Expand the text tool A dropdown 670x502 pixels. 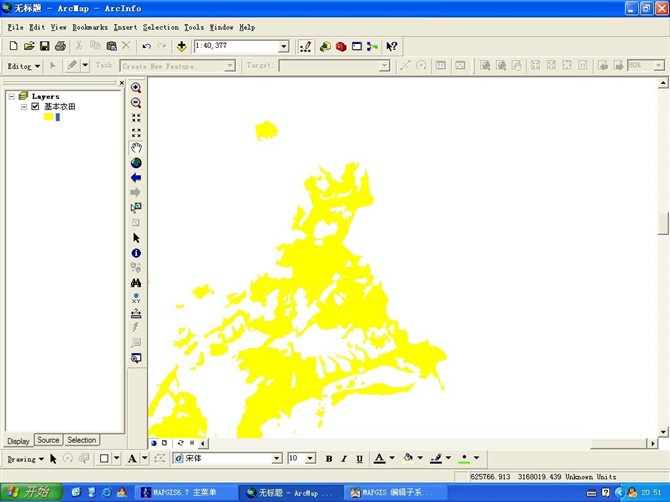point(145,458)
